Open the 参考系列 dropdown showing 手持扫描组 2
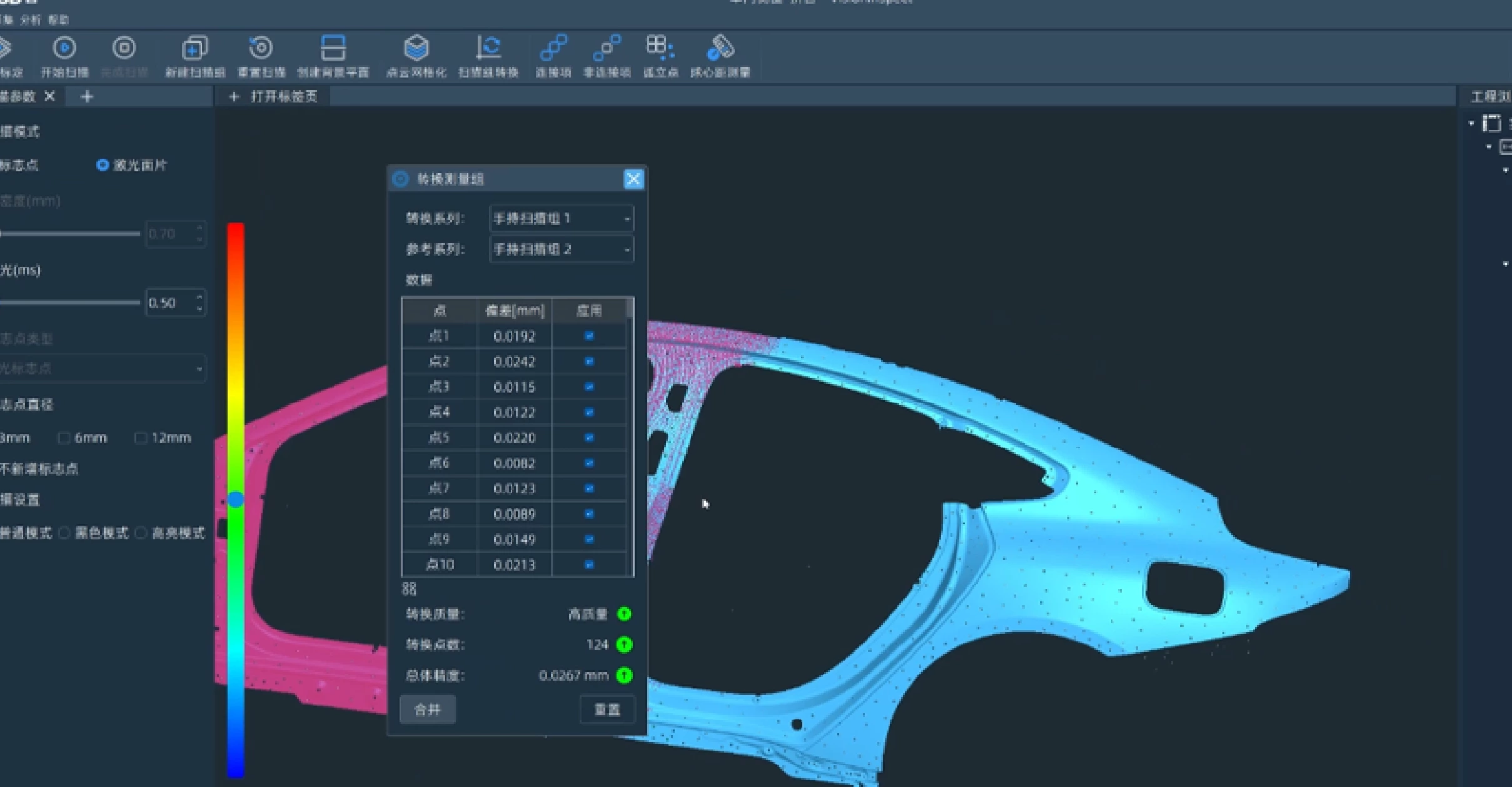This screenshot has width=1512, height=787. [560, 249]
